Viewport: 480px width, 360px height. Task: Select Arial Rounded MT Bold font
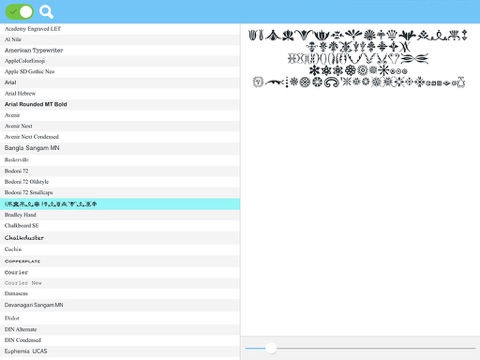pyautogui.click(x=120, y=104)
